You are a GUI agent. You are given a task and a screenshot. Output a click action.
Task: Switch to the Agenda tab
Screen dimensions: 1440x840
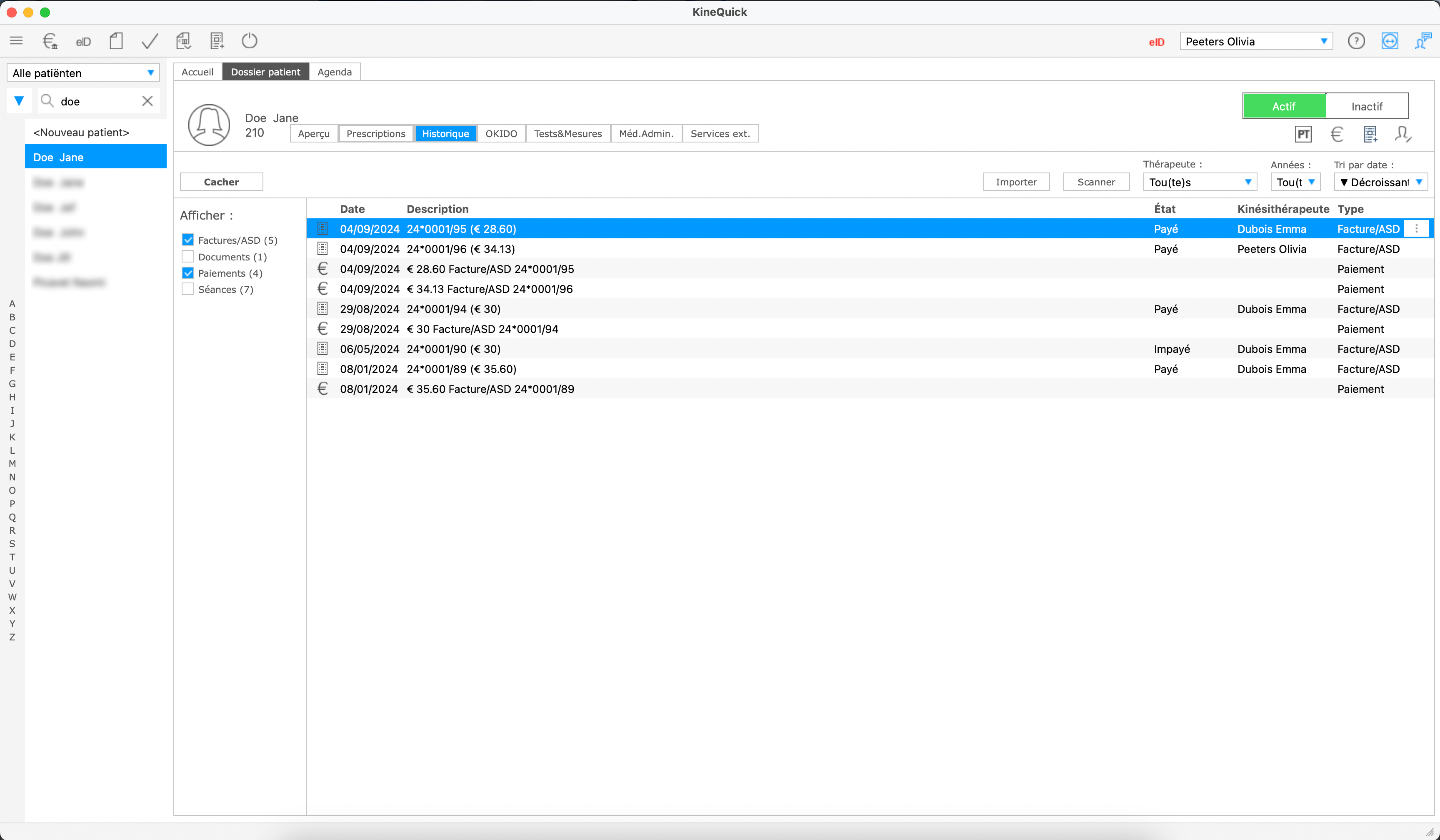335,72
